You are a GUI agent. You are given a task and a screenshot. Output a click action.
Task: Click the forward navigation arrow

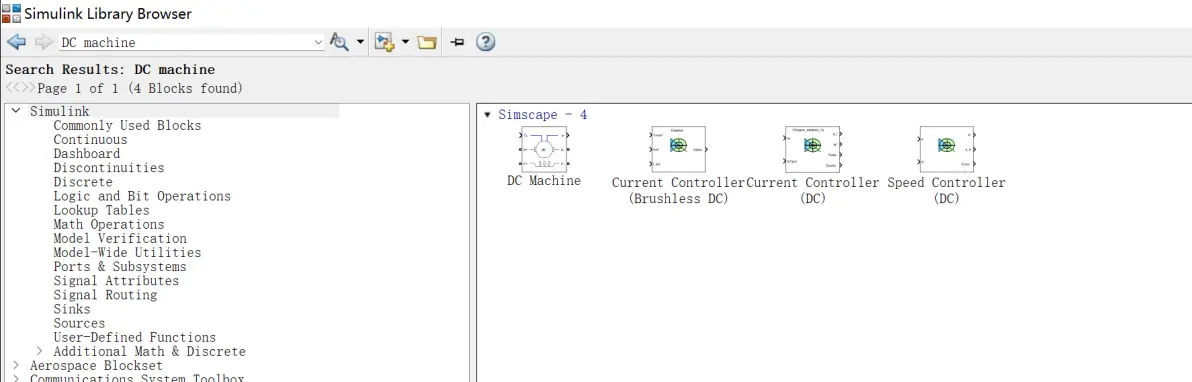pyautogui.click(x=43, y=43)
